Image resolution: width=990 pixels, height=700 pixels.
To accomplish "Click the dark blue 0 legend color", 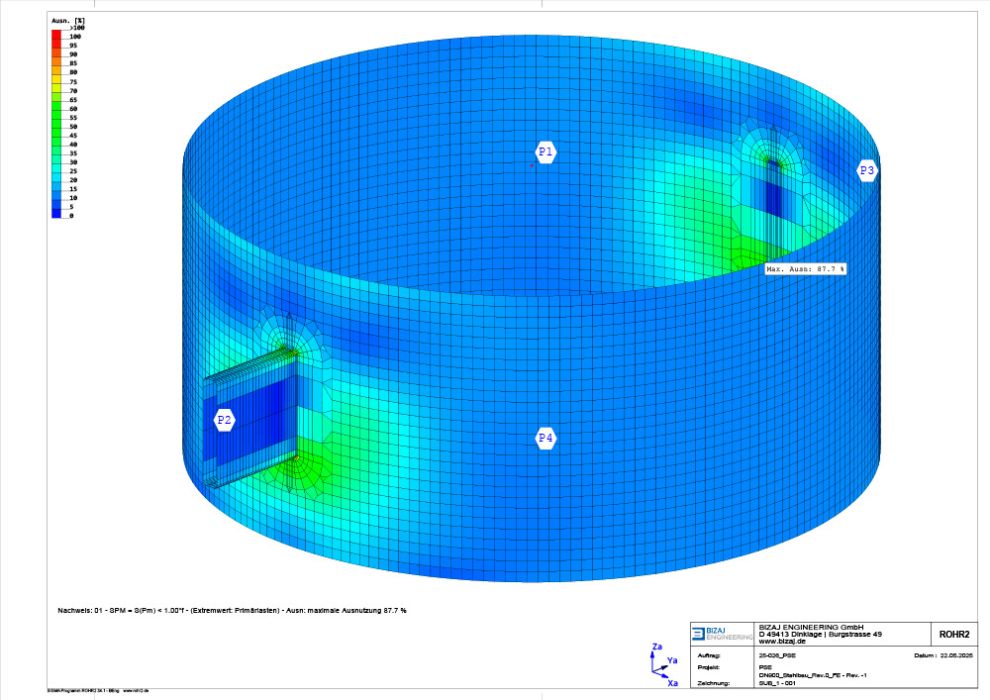I will coord(58,213).
